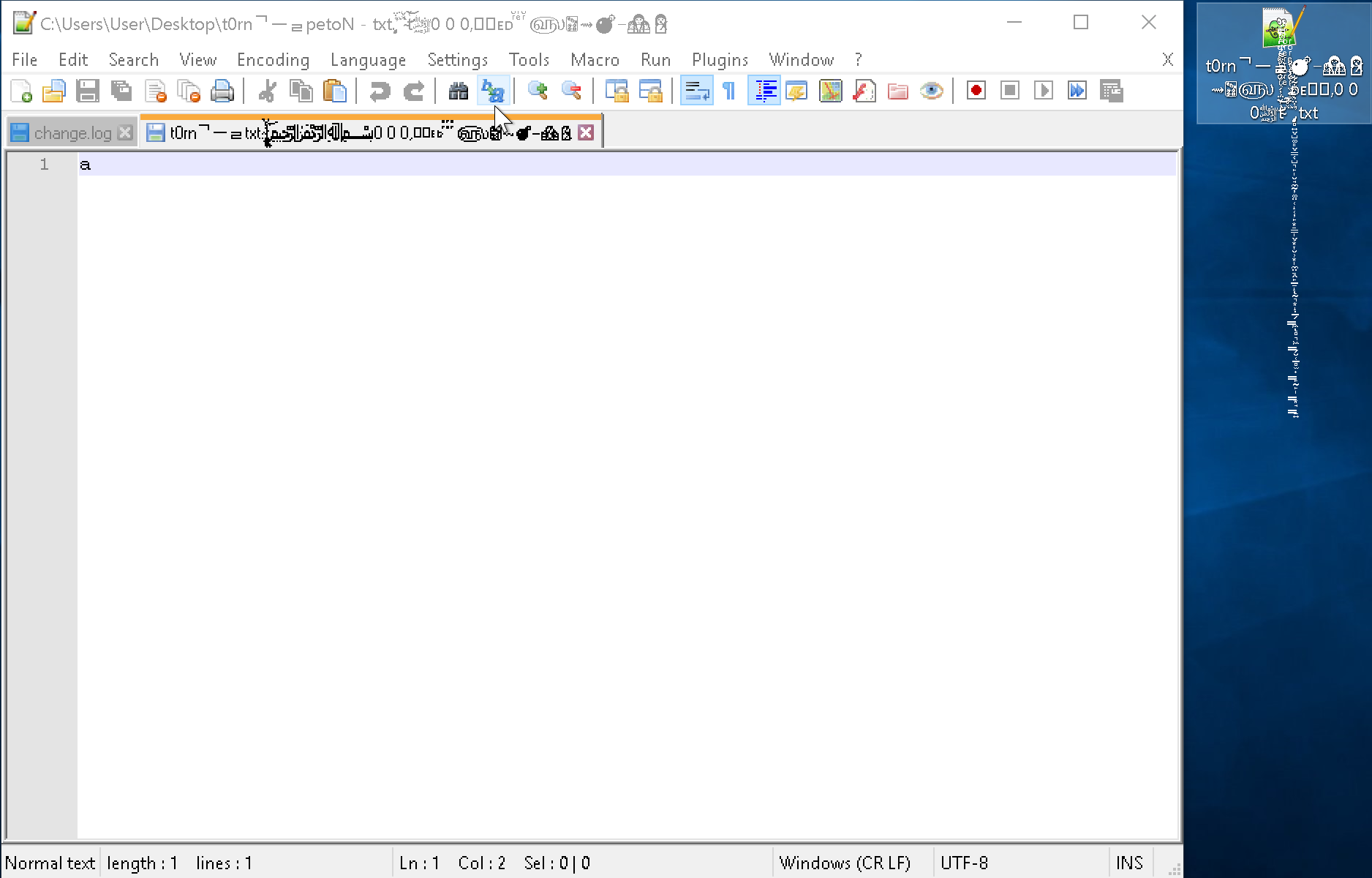Enable document monitoring (eye icon)
Screen dimensions: 1372x878
click(932, 91)
